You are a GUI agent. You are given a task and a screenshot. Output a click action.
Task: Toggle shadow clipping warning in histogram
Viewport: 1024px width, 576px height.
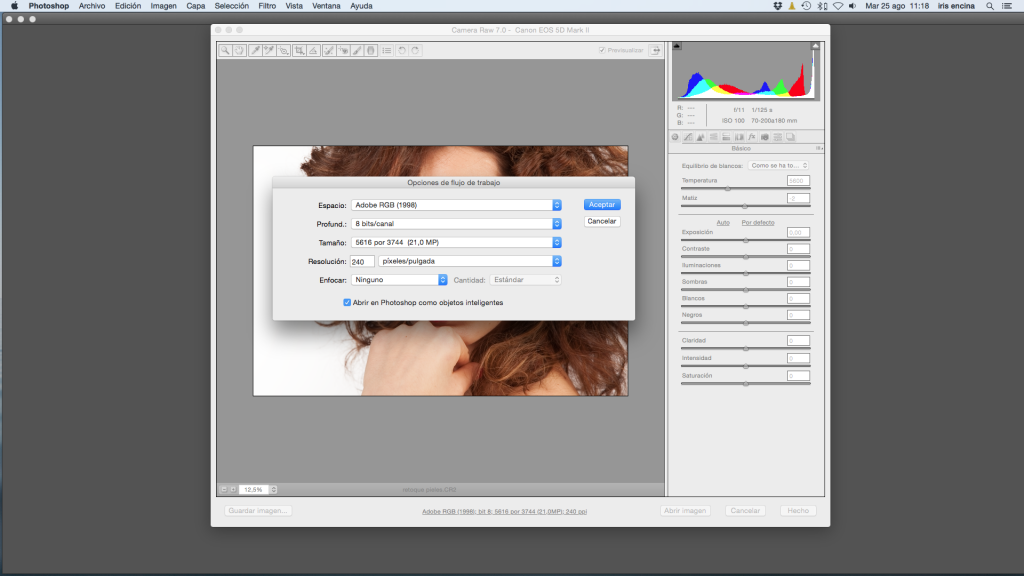point(677,46)
